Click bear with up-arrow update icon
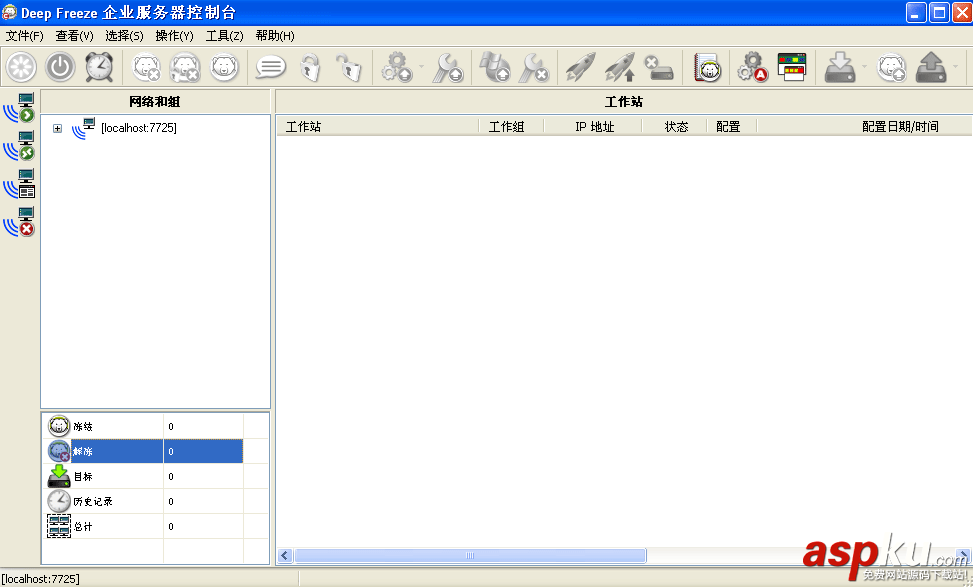 [x=892, y=67]
